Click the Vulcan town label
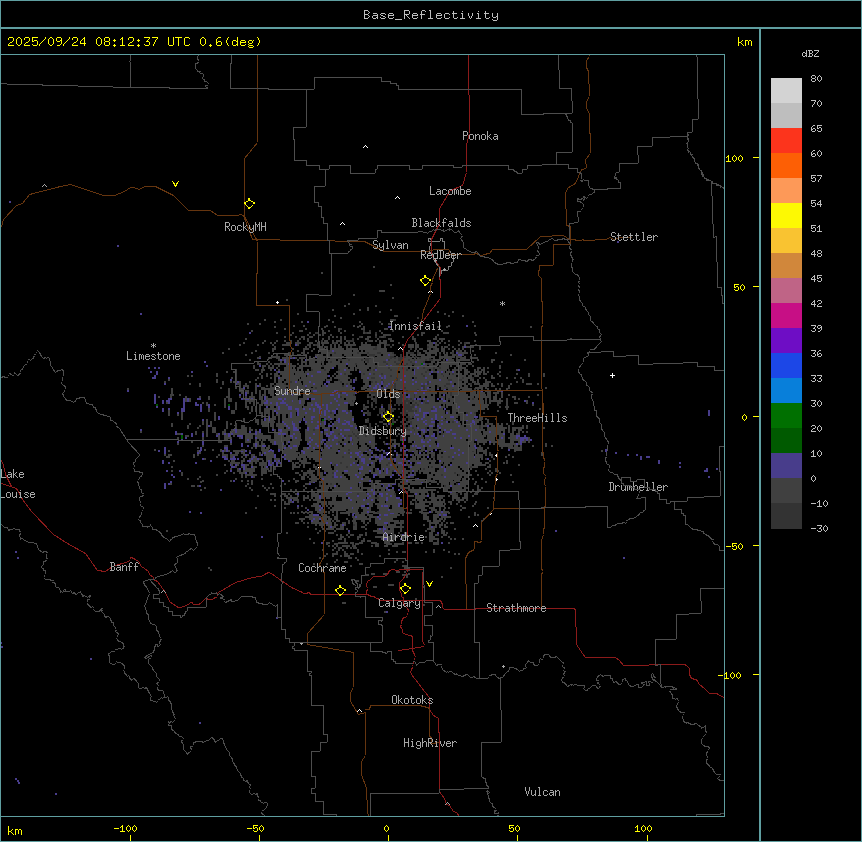The image size is (862, 842). pyautogui.click(x=542, y=792)
